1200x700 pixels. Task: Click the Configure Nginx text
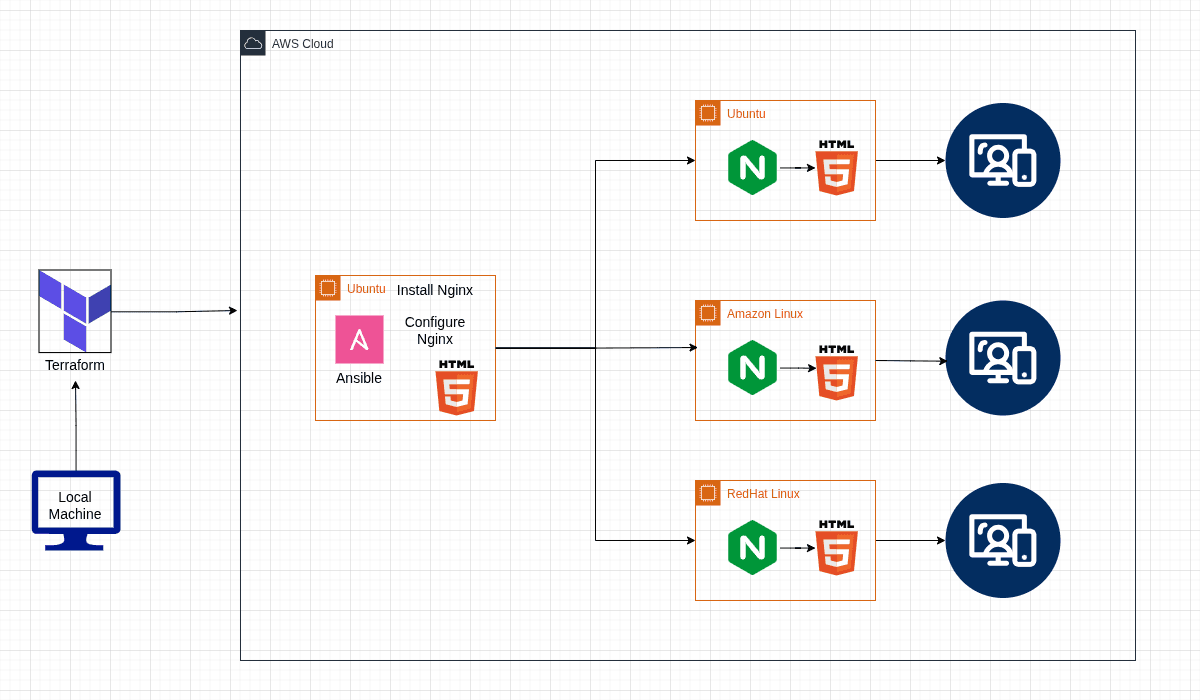(435, 330)
